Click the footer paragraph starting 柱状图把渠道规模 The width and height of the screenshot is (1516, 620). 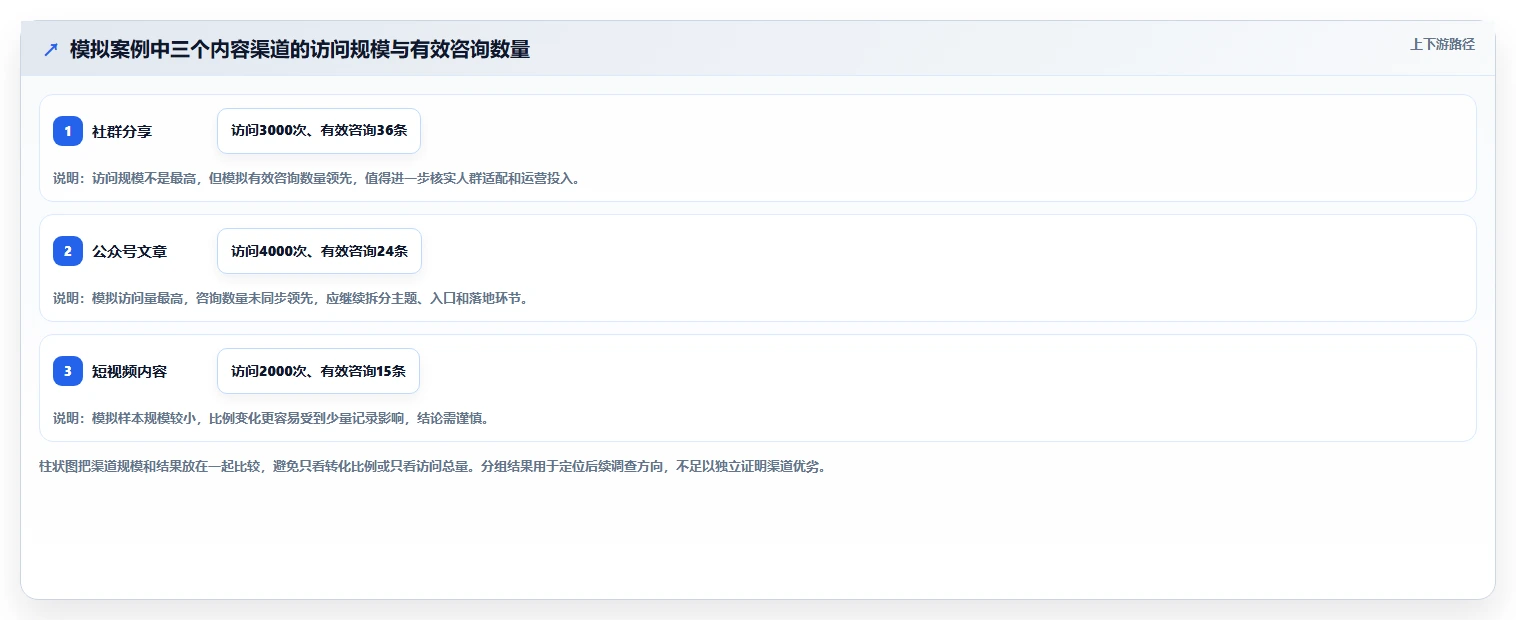[432, 466]
